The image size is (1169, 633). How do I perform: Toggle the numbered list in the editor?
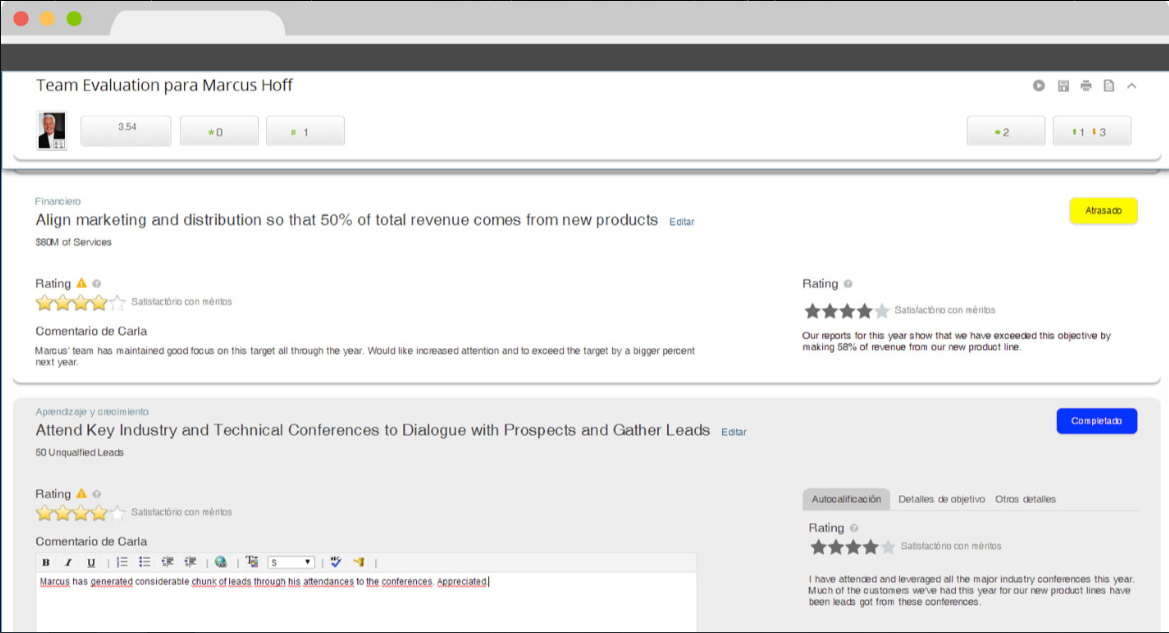[122, 562]
